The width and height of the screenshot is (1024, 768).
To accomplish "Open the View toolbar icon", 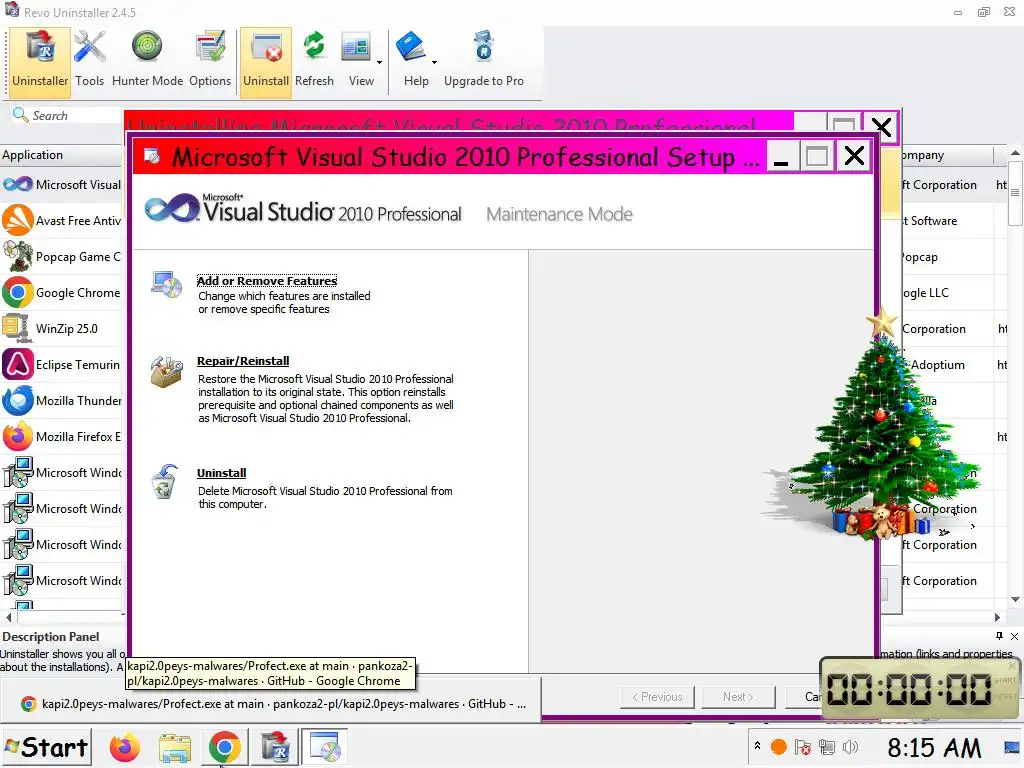I will point(357,60).
